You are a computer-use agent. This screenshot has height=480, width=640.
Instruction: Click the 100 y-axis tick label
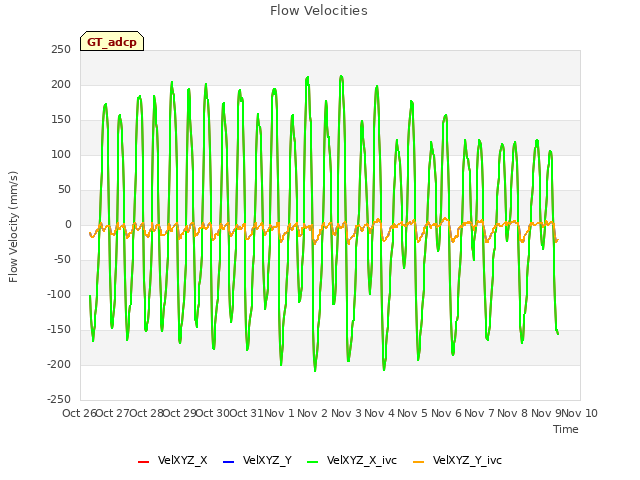point(61,154)
